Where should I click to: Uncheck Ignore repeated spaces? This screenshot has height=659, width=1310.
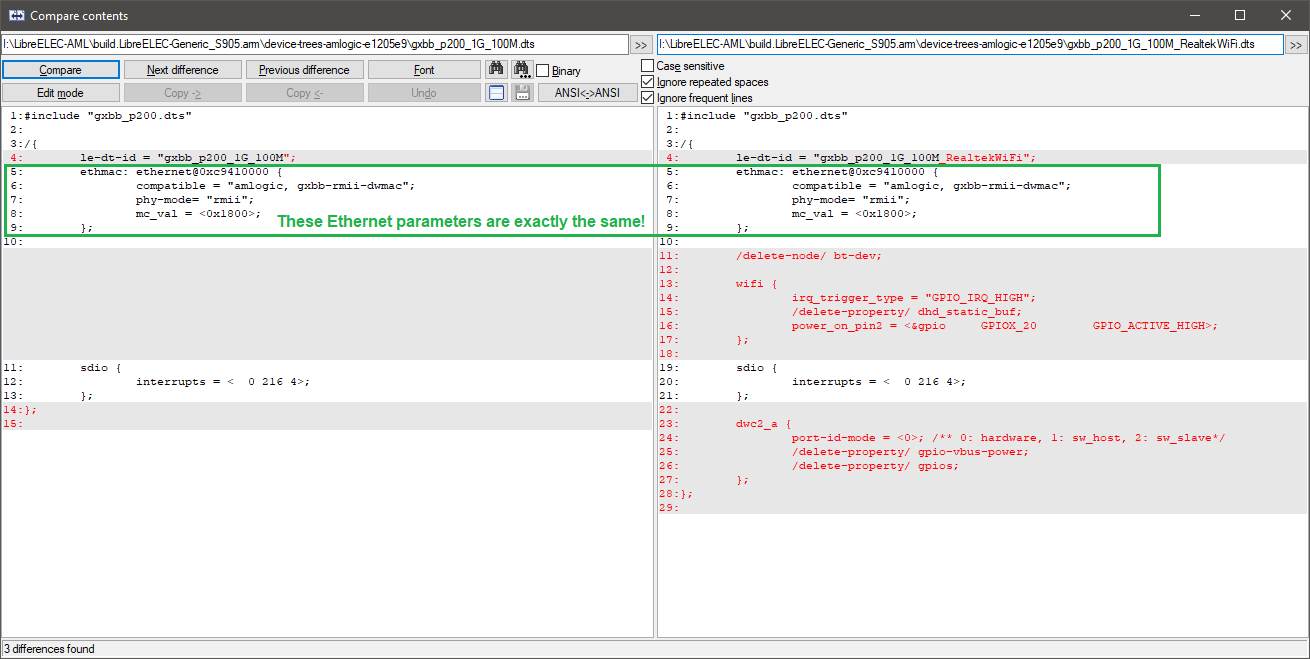coord(648,82)
